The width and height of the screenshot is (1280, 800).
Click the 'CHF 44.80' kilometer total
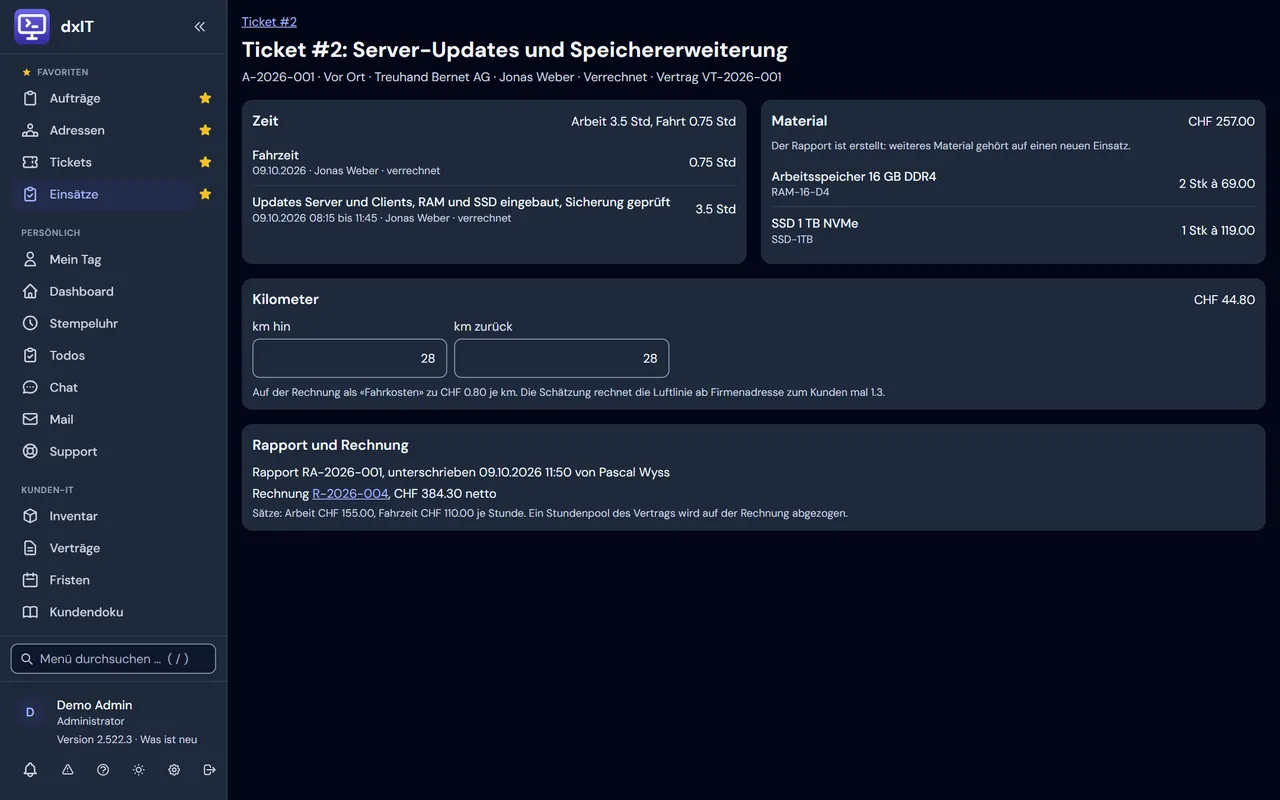1224,300
